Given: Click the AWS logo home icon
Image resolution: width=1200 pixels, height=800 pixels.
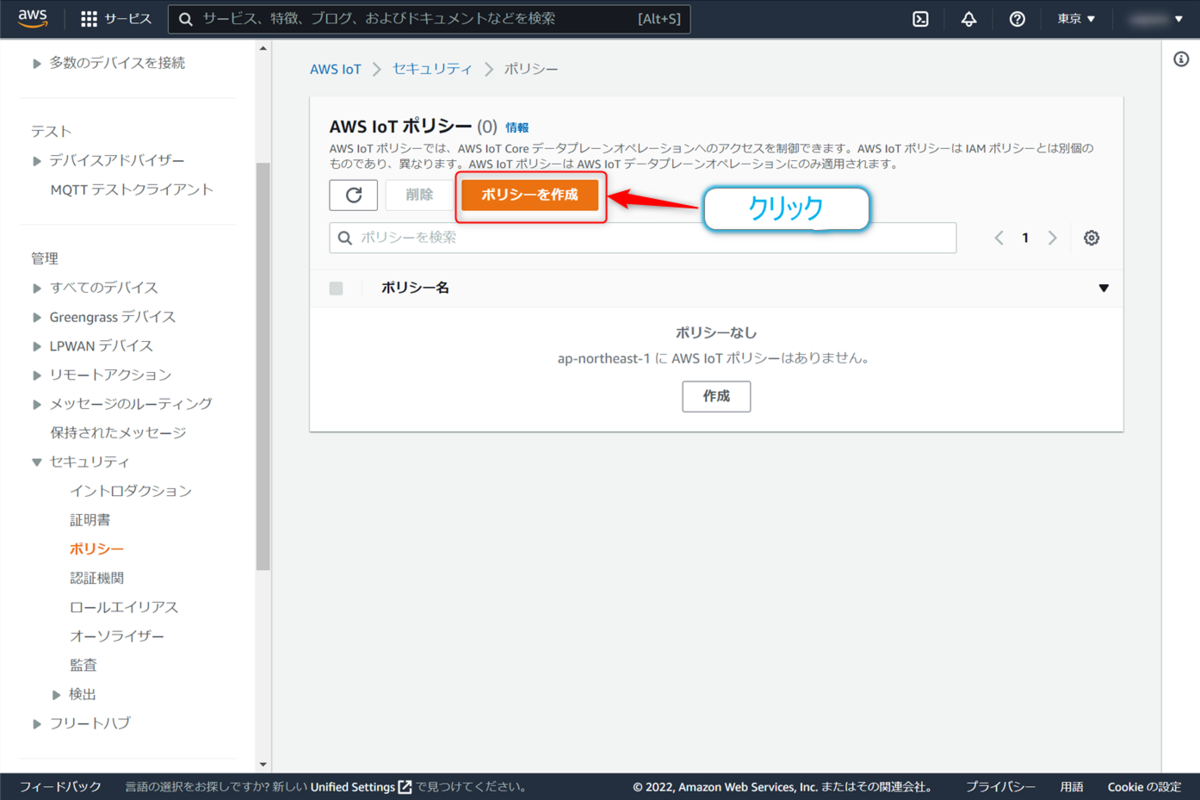Looking at the screenshot, I should 33,18.
